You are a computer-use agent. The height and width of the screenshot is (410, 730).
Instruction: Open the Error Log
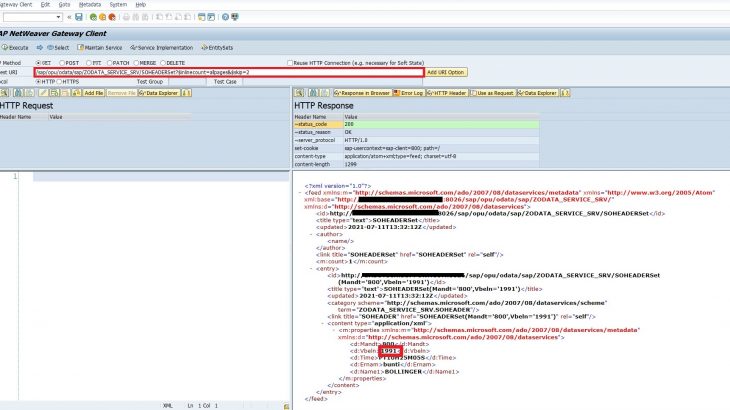tap(410, 92)
